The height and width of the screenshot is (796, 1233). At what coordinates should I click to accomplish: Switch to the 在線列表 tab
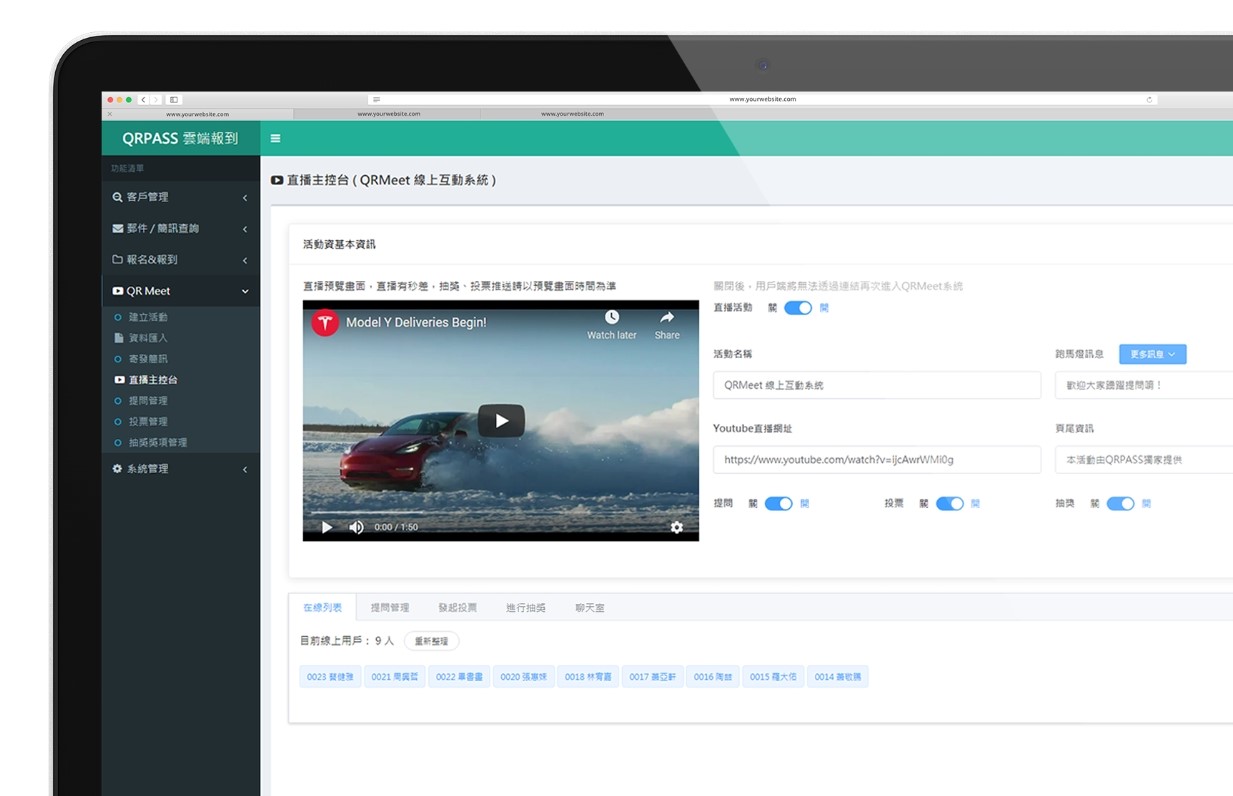(x=322, y=607)
